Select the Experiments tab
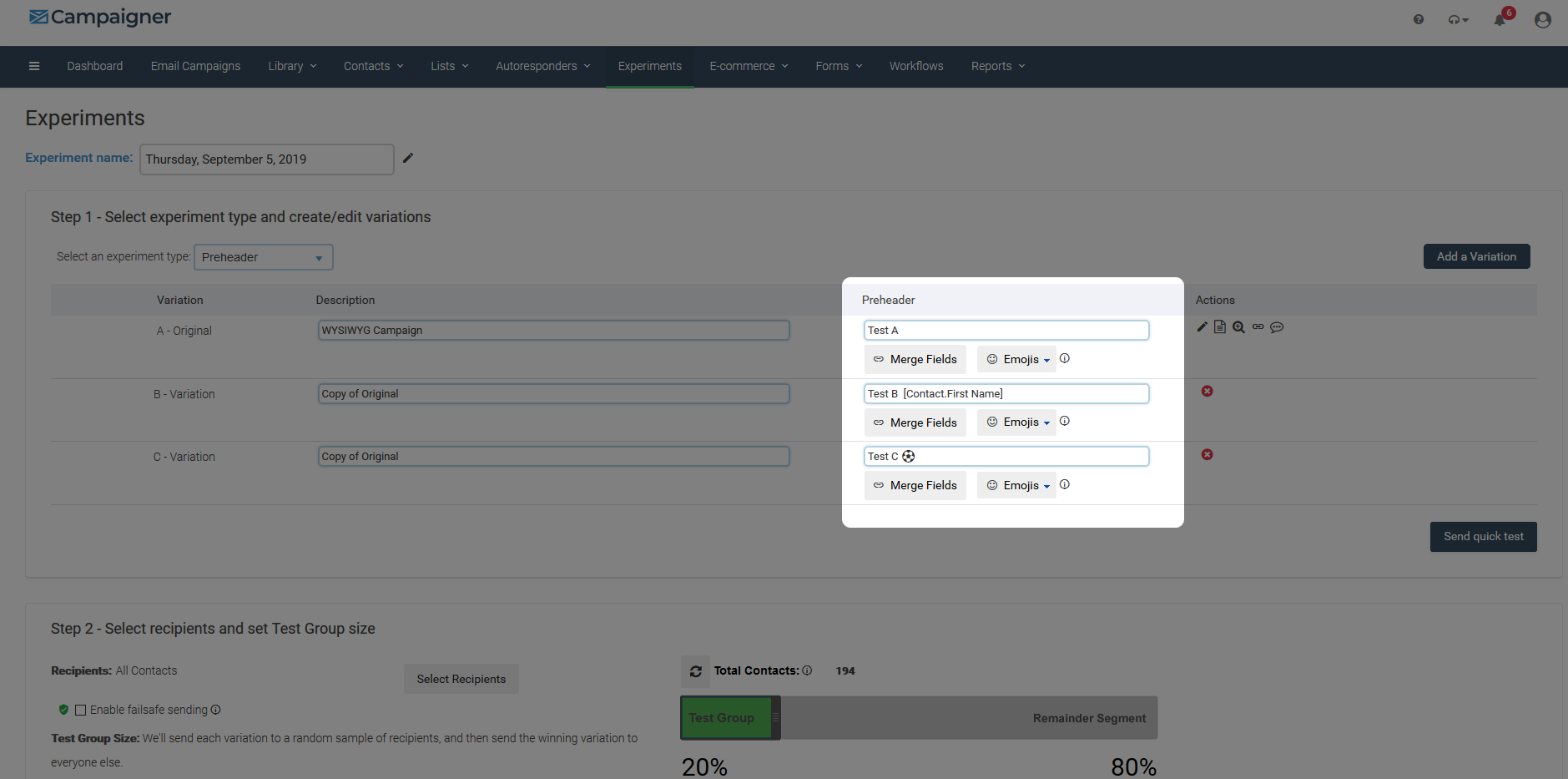1568x779 pixels. (650, 66)
